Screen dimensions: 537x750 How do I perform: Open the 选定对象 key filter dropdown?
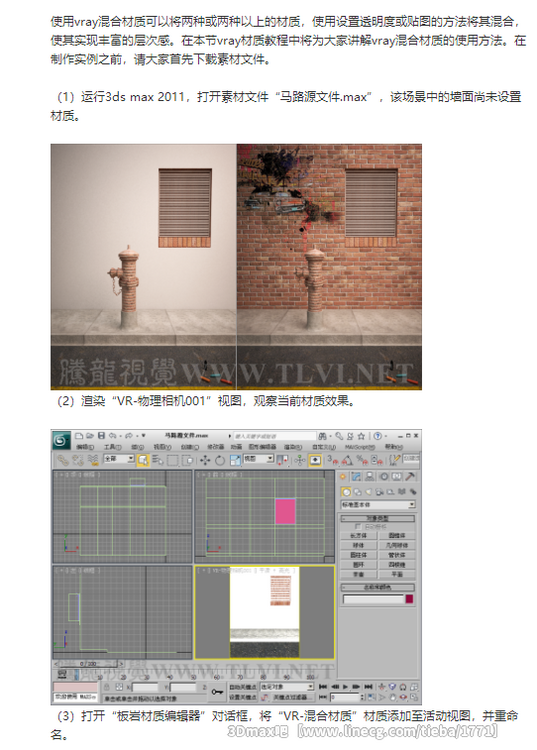click(287, 687)
